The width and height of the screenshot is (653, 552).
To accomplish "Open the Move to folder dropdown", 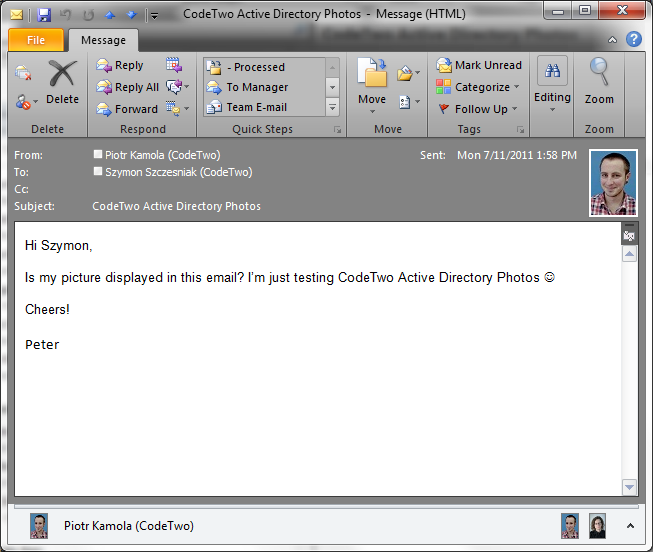I will pos(372,86).
